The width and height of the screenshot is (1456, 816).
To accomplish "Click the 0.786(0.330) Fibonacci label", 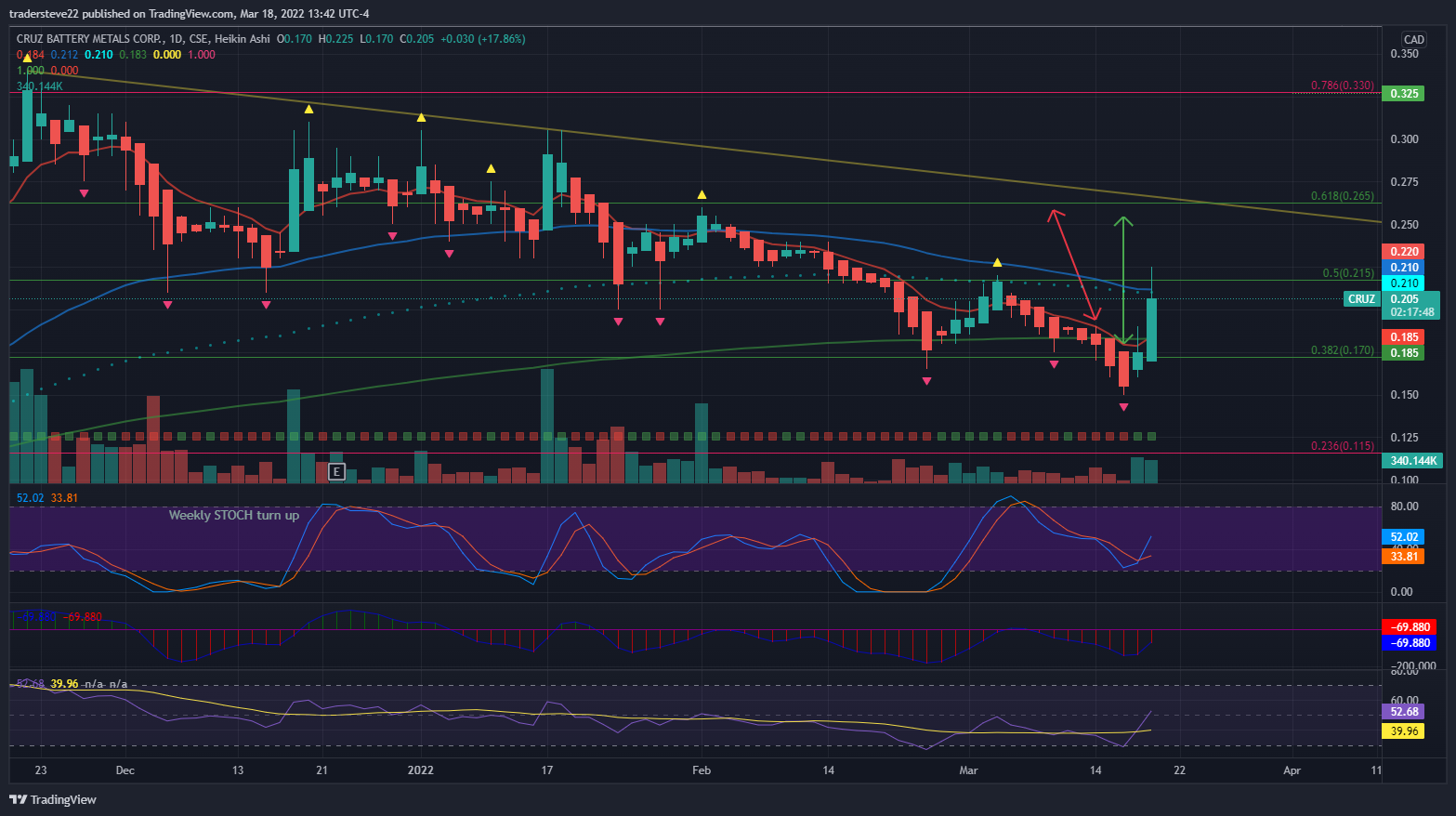I will 1342,86.
